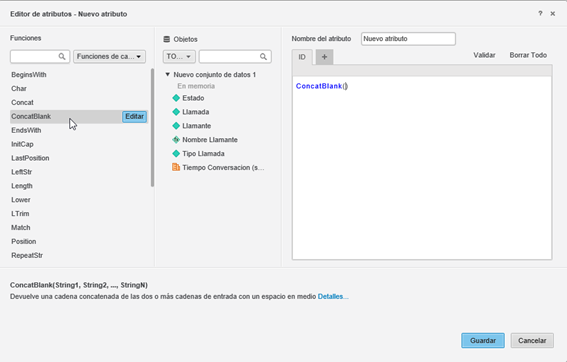567x362 pixels.
Task: Click the search magnifier in Objetos box
Action: coord(263,56)
